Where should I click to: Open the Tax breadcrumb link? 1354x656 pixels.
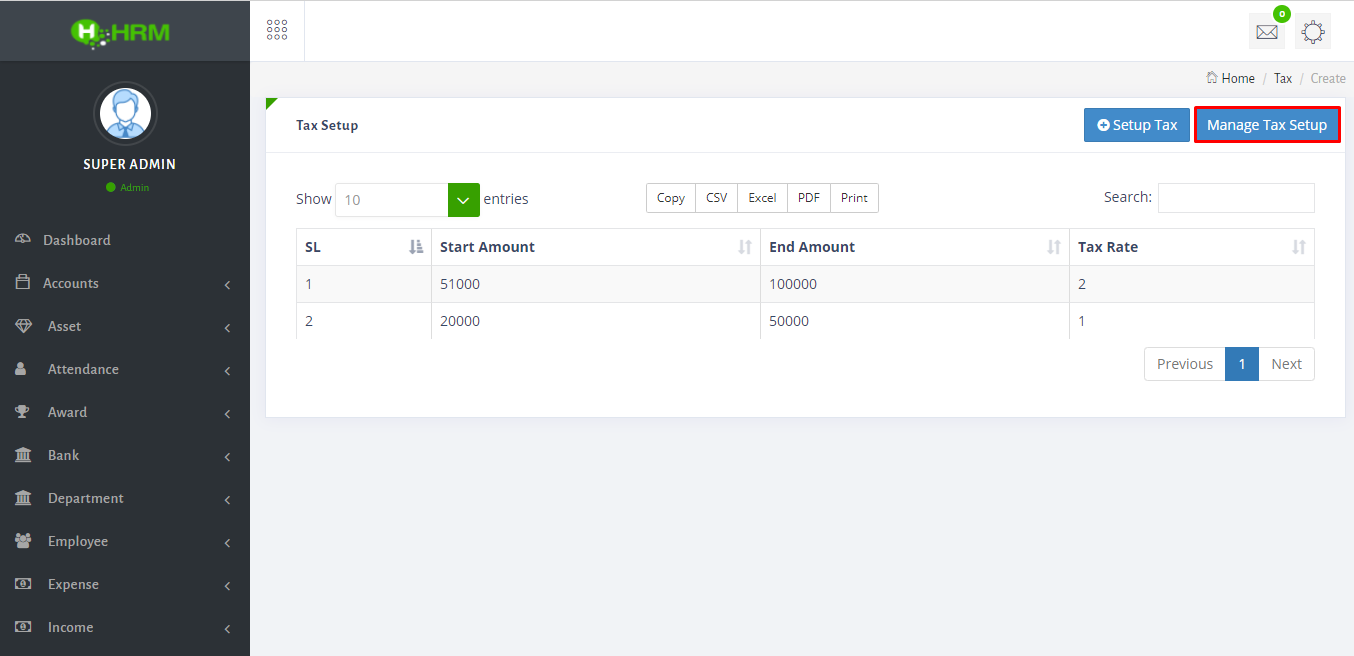pyautogui.click(x=1283, y=77)
